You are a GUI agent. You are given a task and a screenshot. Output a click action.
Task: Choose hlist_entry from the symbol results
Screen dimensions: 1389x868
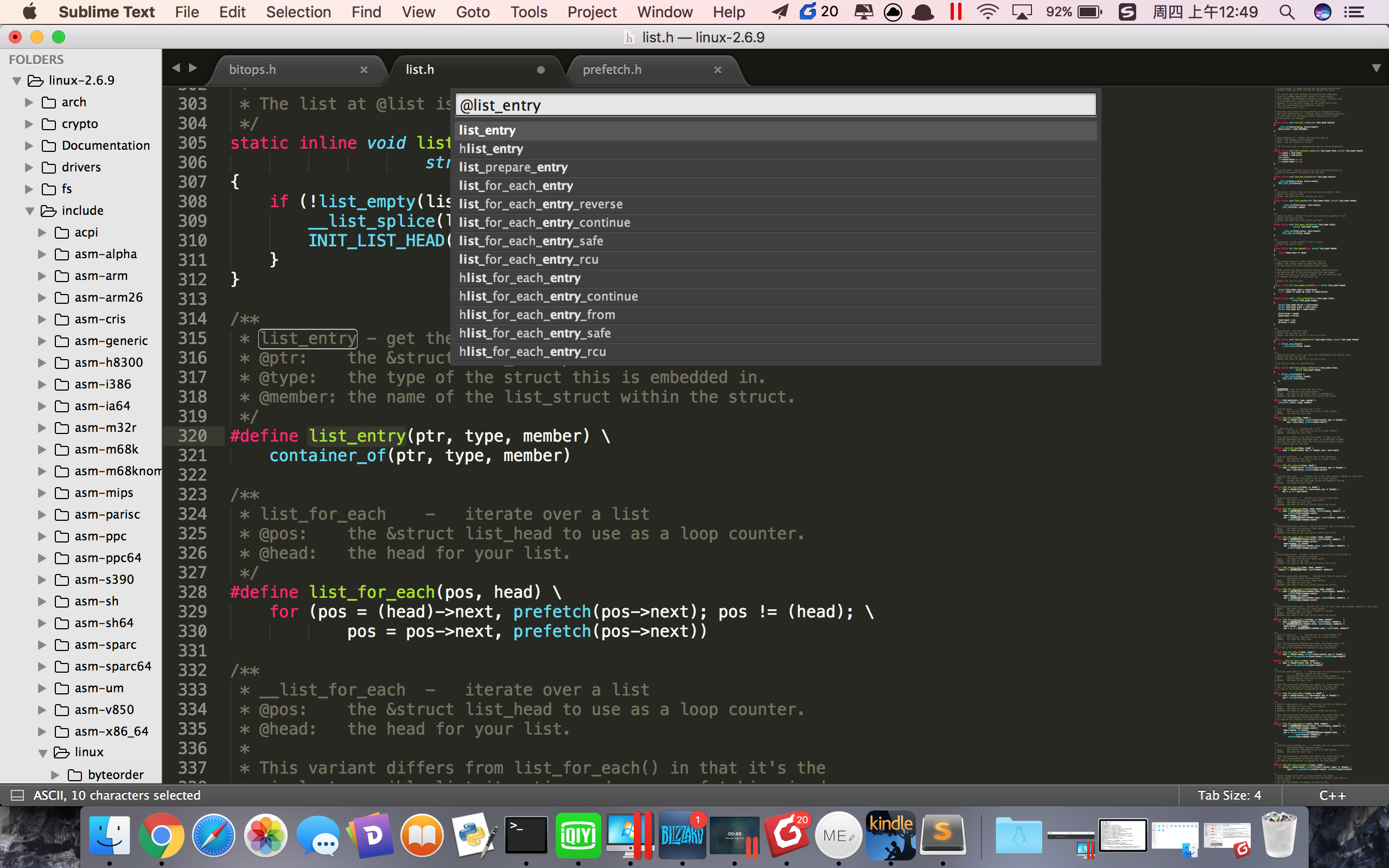coord(492,149)
